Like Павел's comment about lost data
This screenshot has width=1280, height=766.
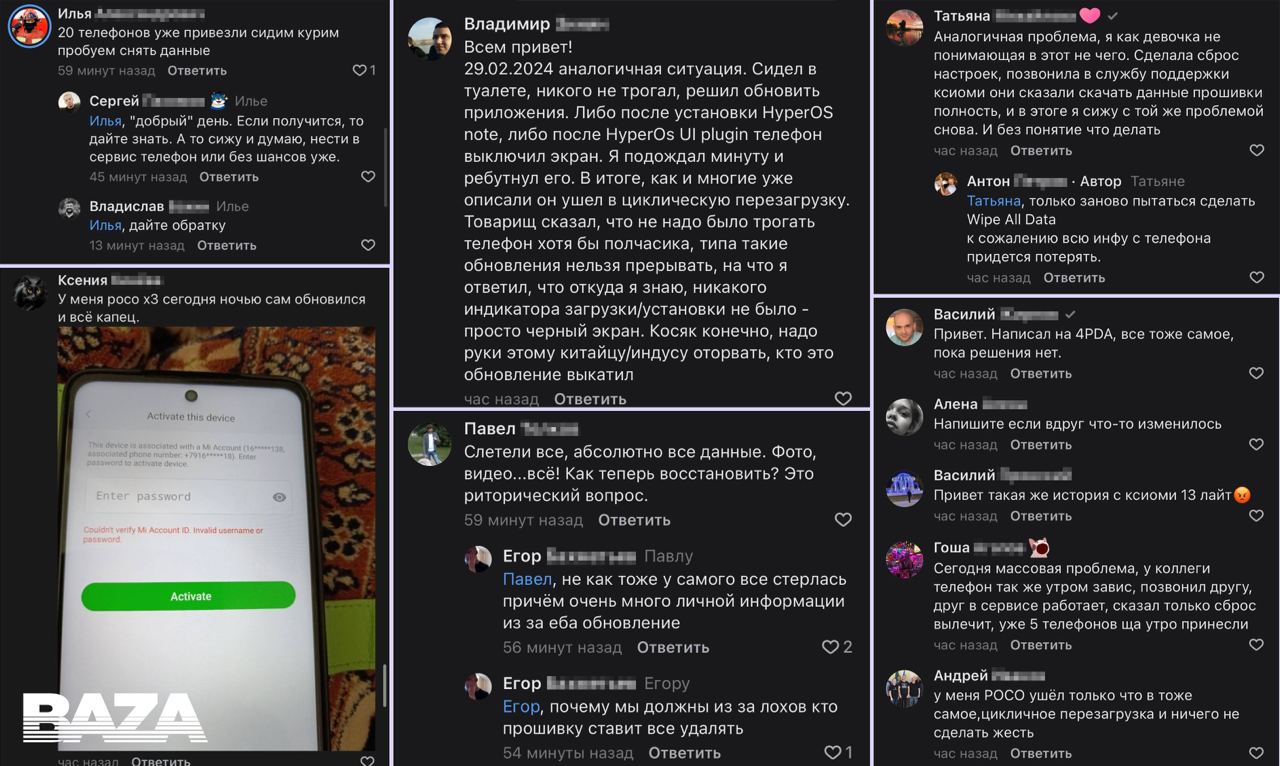coord(843,520)
